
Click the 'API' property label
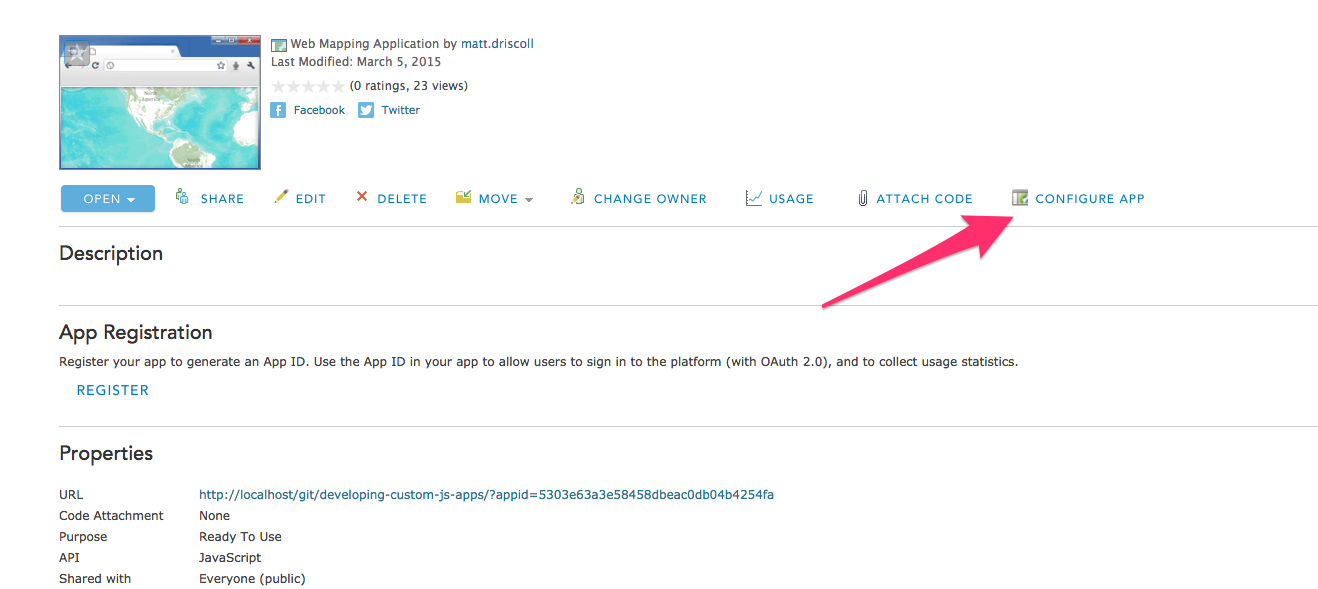point(69,558)
